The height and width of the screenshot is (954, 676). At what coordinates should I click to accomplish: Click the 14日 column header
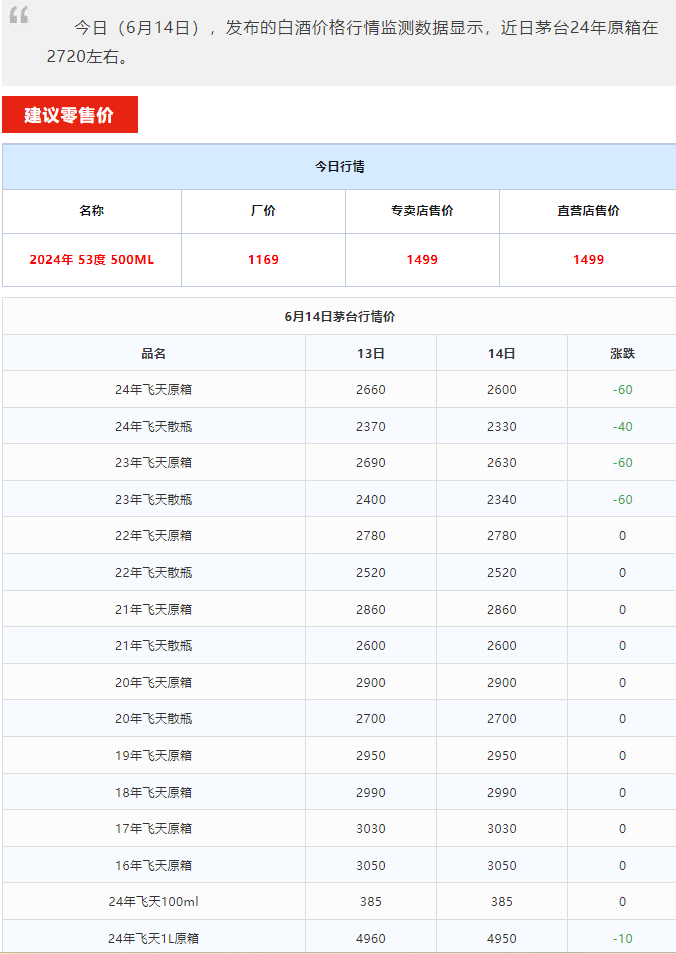501,353
